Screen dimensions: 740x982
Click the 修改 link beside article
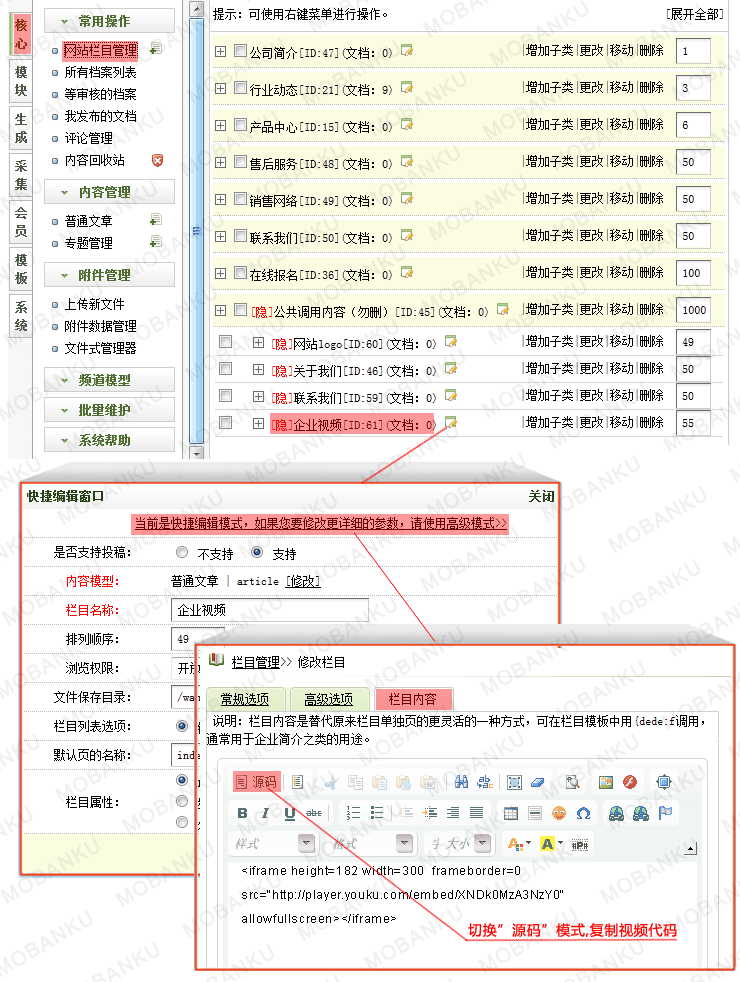tap(303, 581)
